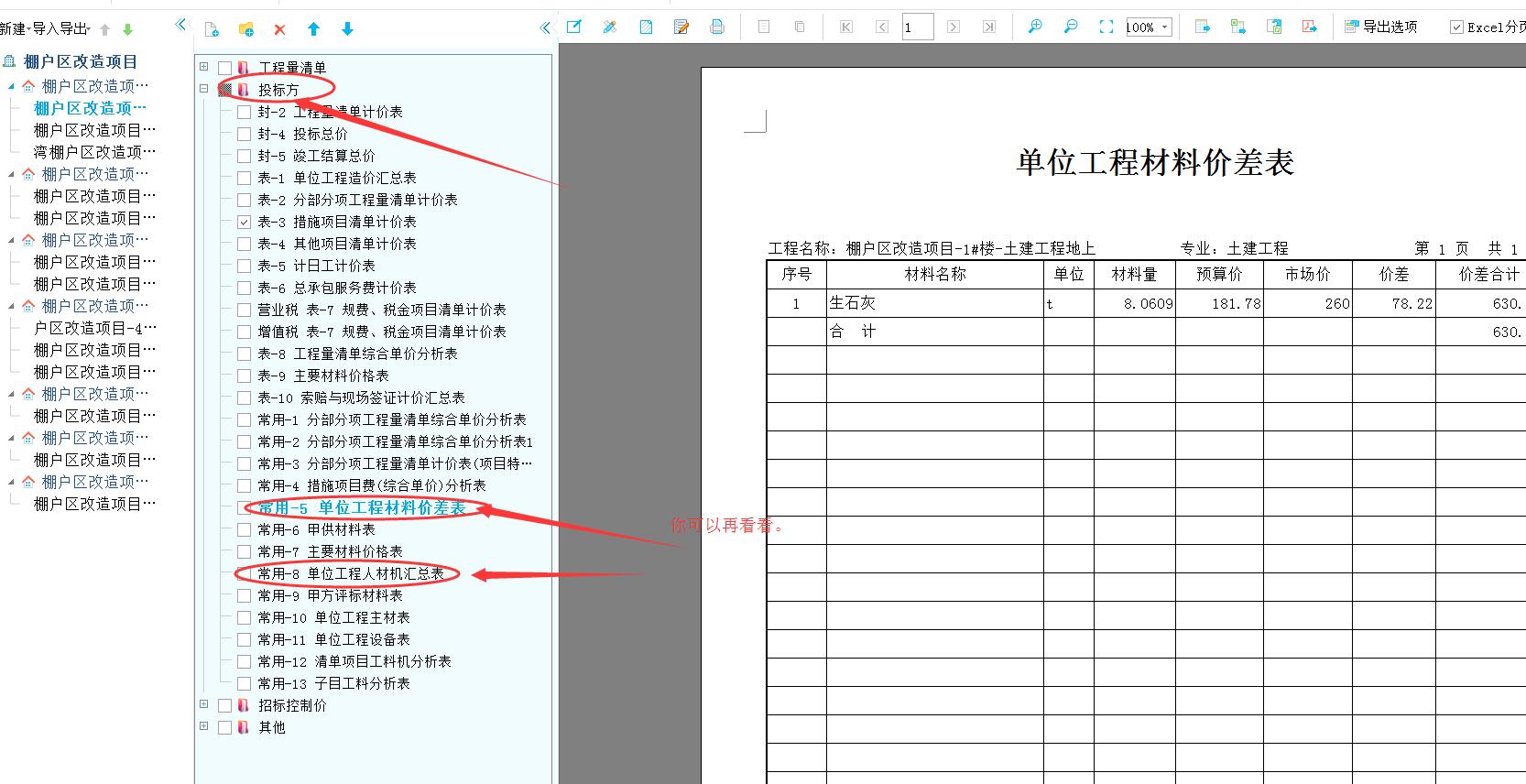Go to the first page
The height and width of the screenshot is (784, 1526).
click(x=846, y=27)
